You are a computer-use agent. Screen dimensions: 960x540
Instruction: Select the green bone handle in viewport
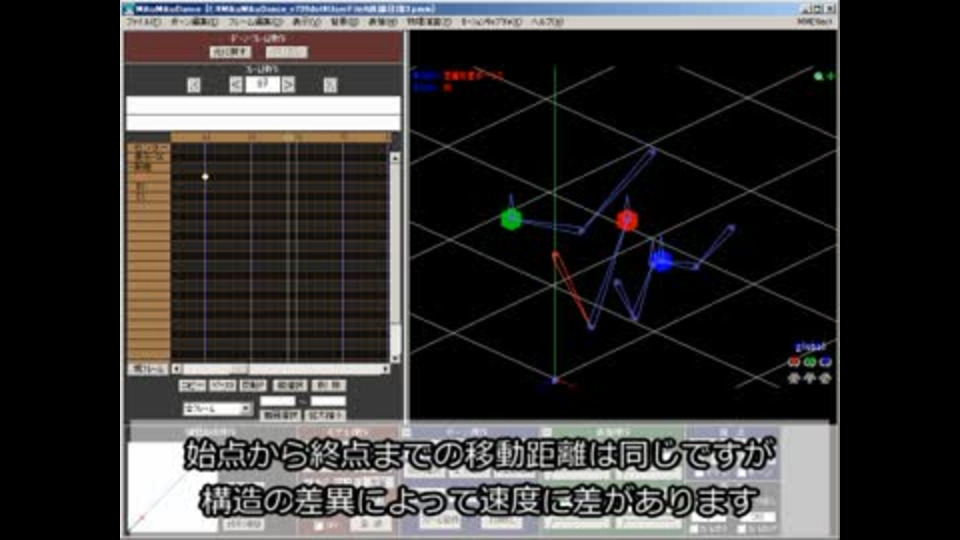coord(511,219)
